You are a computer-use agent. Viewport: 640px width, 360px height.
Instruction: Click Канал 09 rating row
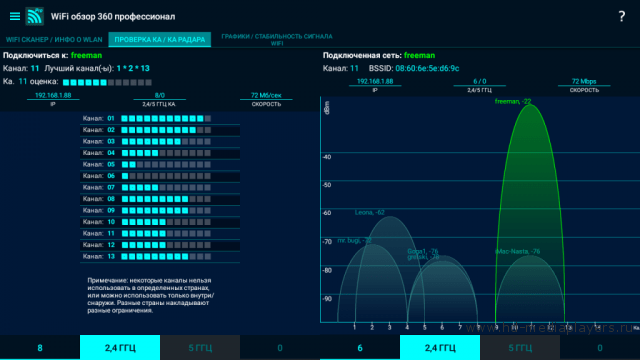(160, 210)
